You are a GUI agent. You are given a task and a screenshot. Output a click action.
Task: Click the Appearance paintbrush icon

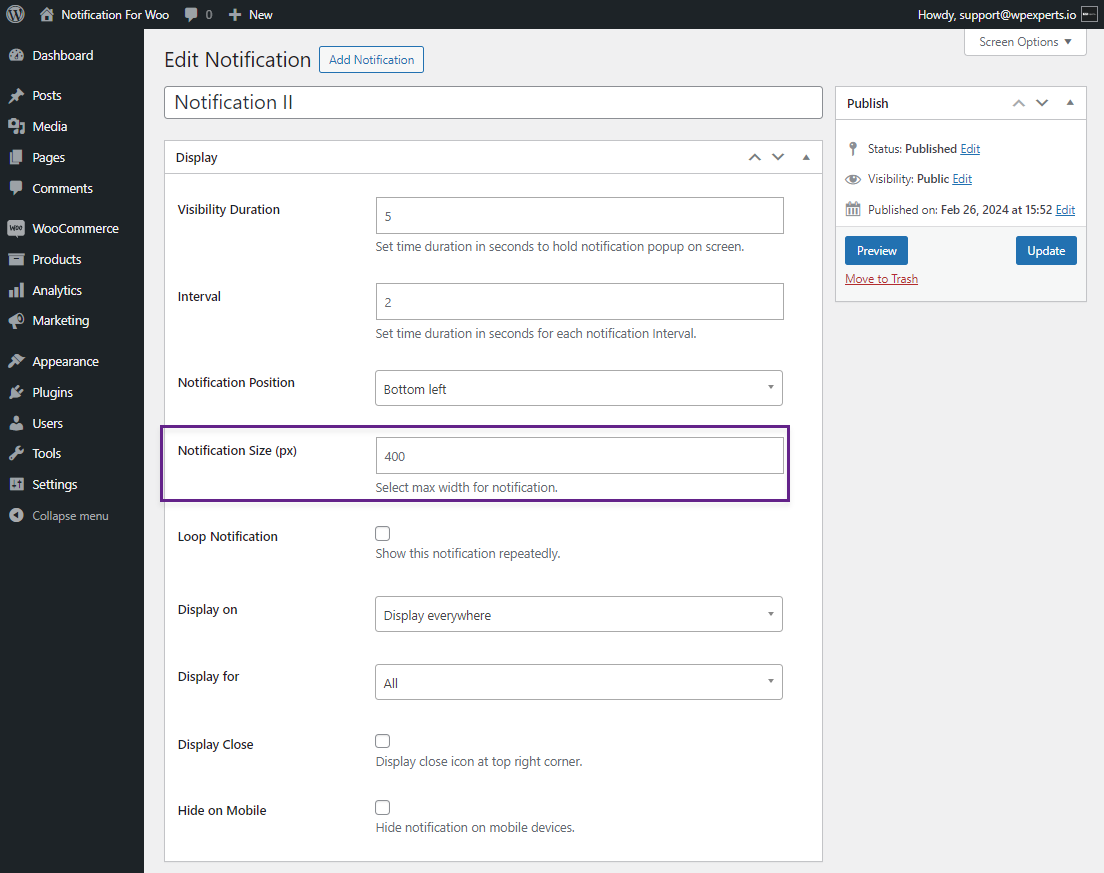[x=16, y=361]
